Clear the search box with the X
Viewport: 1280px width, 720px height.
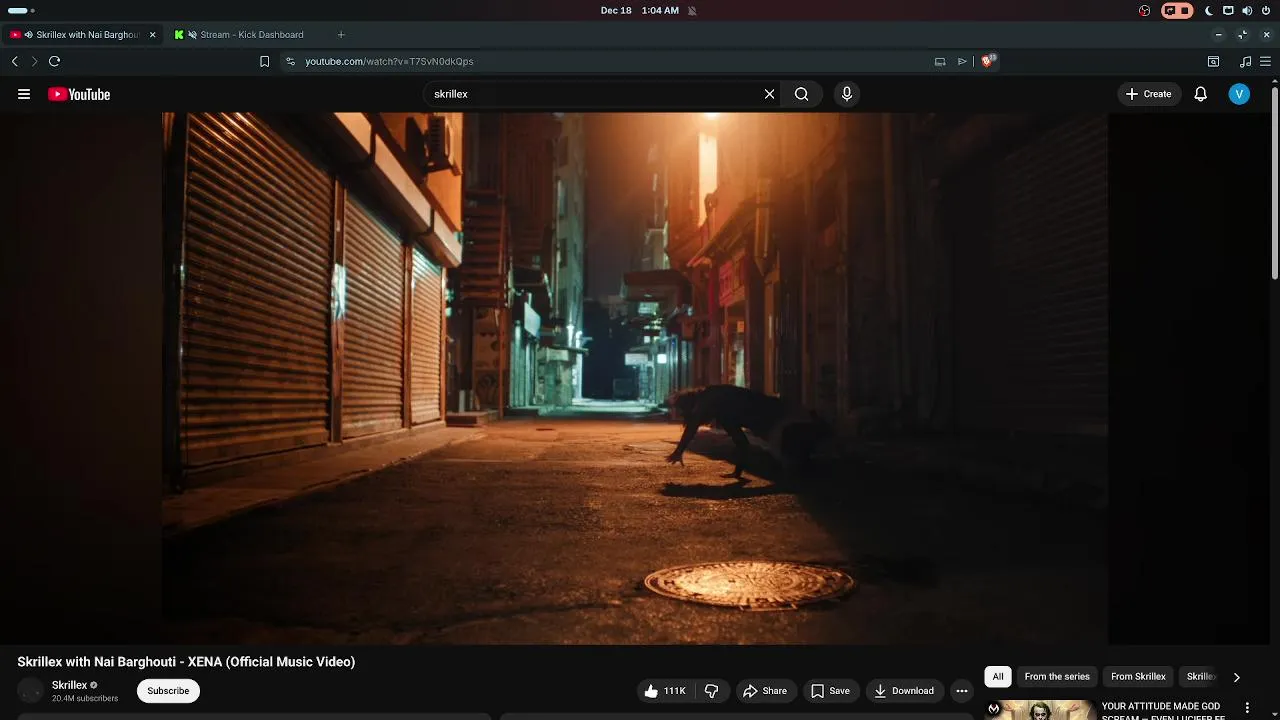769,94
